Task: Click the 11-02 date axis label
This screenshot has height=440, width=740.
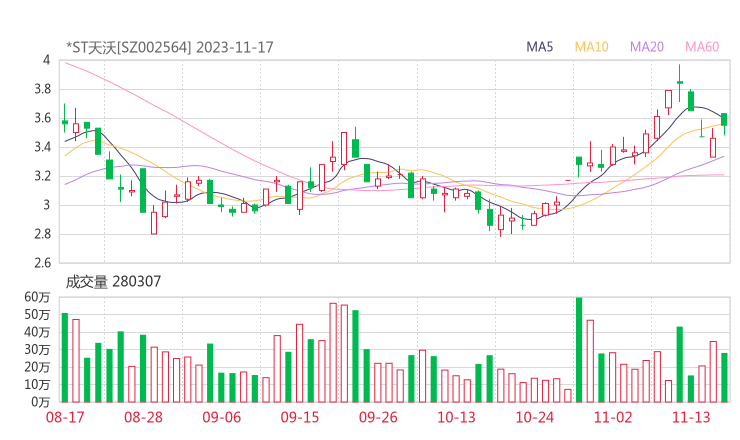Action: tap(613, 417)
